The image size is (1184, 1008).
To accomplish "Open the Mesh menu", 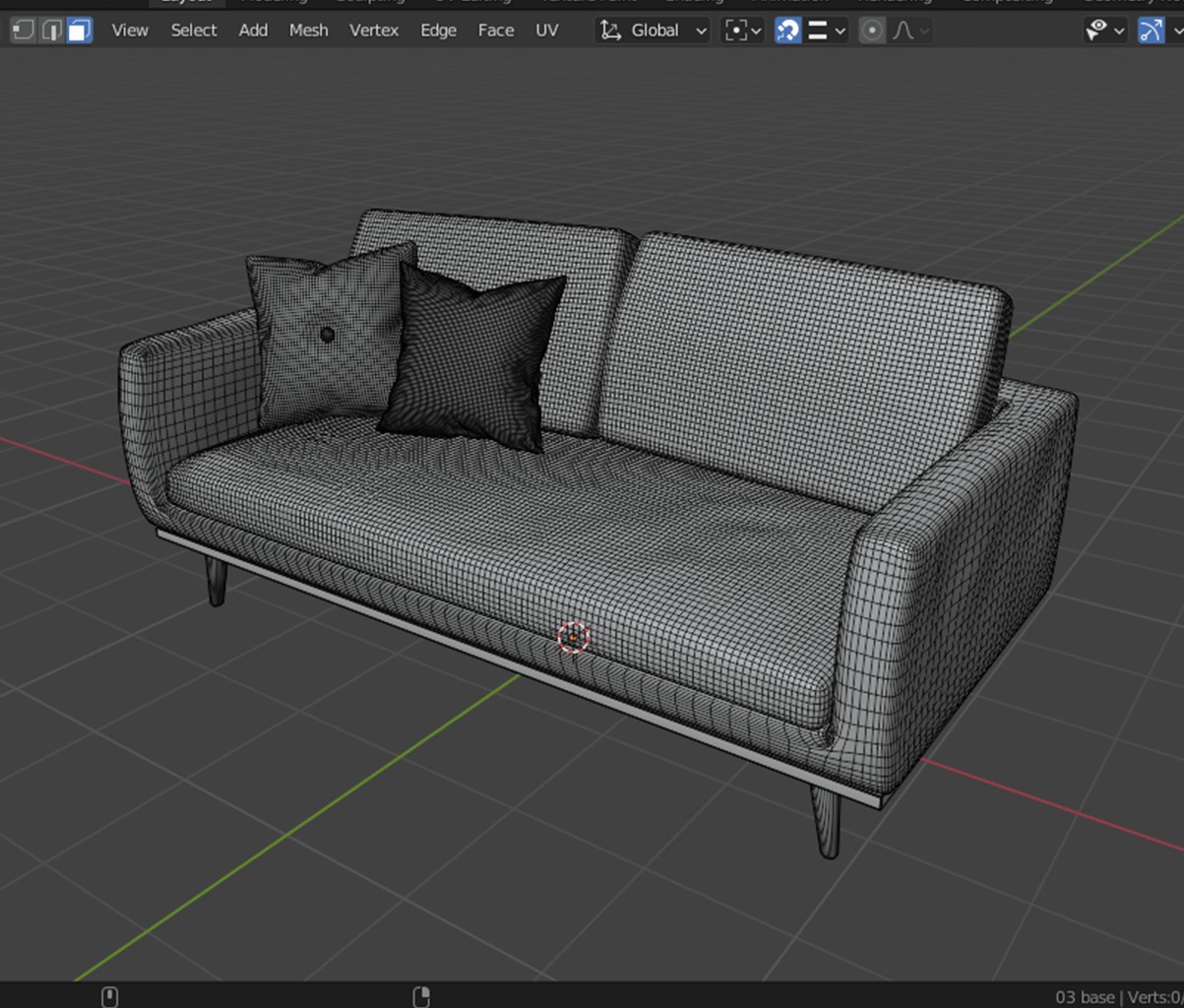I will [308, 31].
